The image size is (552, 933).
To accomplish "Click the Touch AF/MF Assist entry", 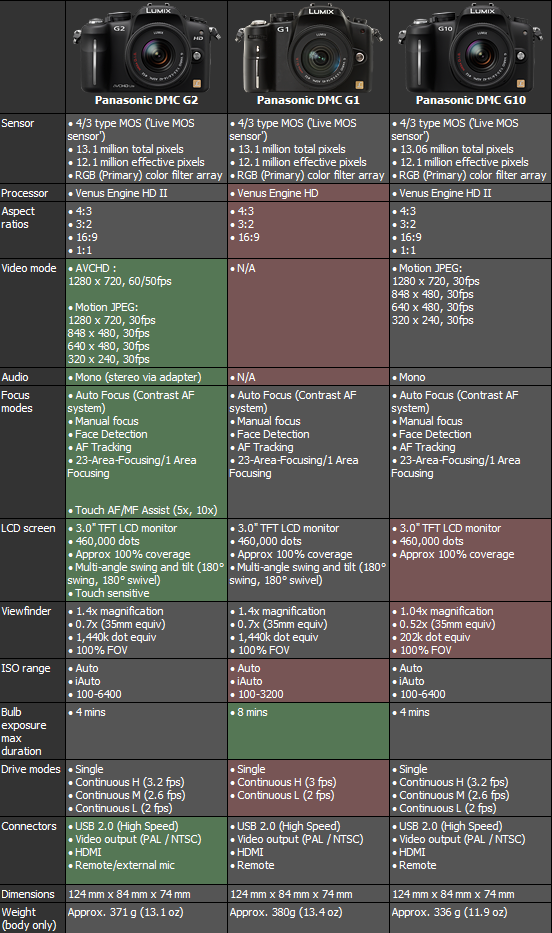I will point(143,510).
